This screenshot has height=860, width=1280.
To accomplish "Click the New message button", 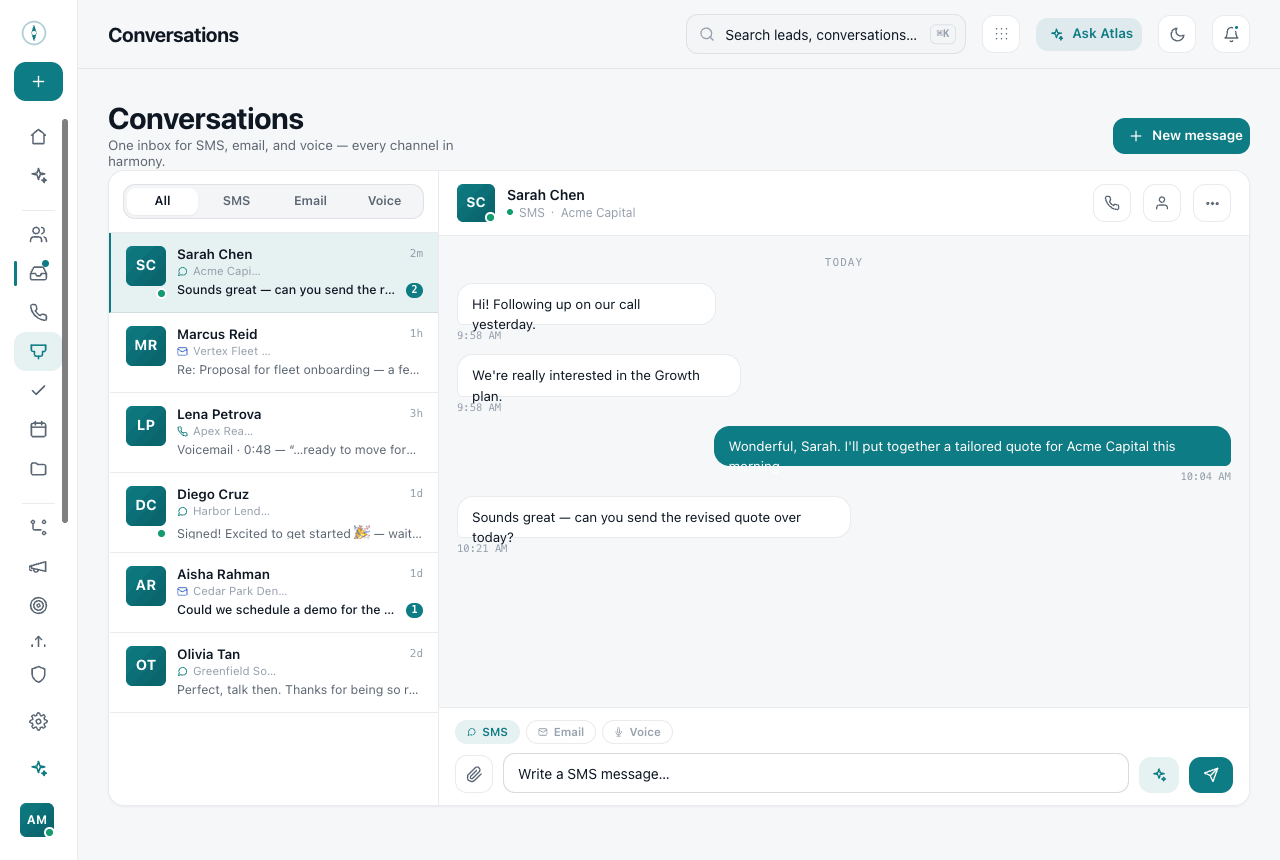I will point(1181,136).
